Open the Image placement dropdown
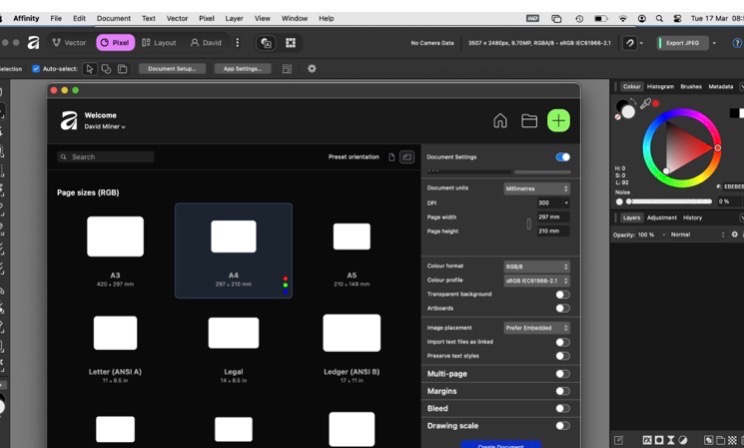744x448 pixels. click(x=537, y=327)
